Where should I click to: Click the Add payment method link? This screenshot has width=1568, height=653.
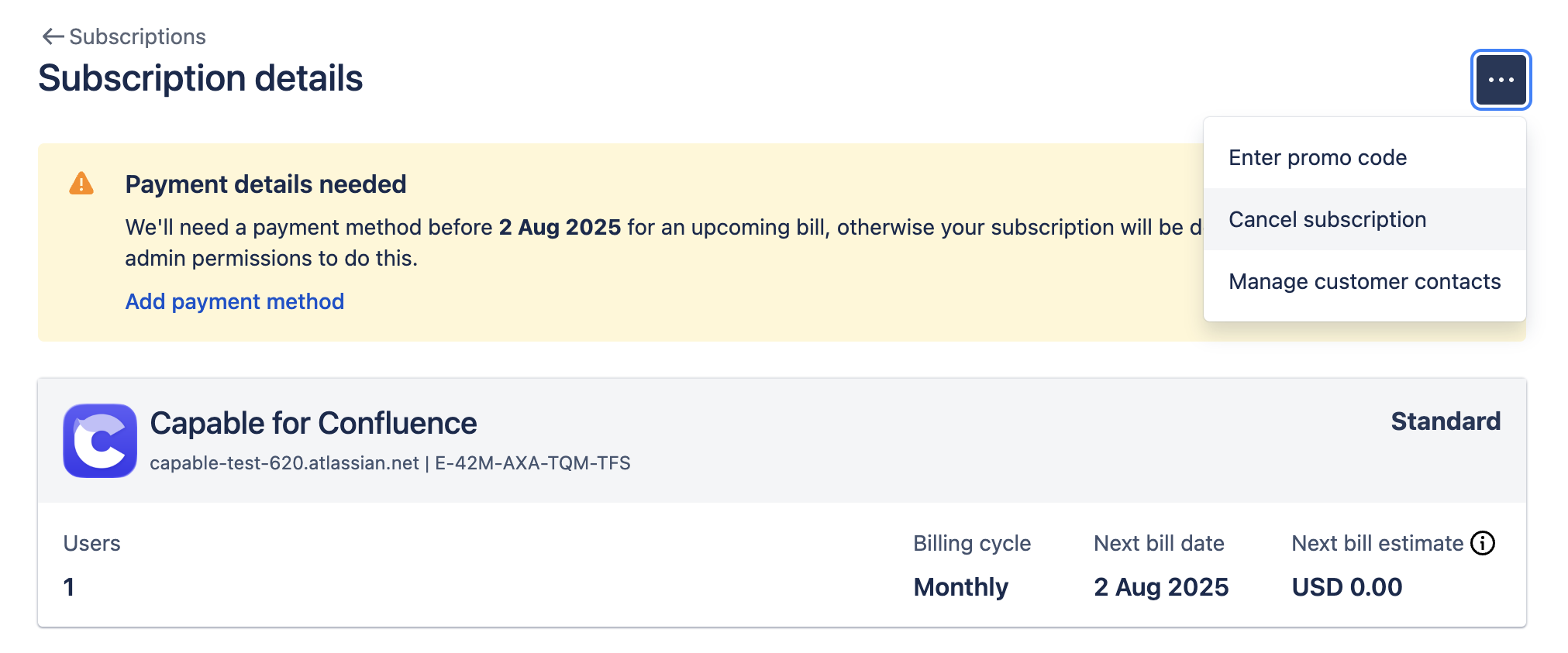pyautogui.click(x=234, y=301)
